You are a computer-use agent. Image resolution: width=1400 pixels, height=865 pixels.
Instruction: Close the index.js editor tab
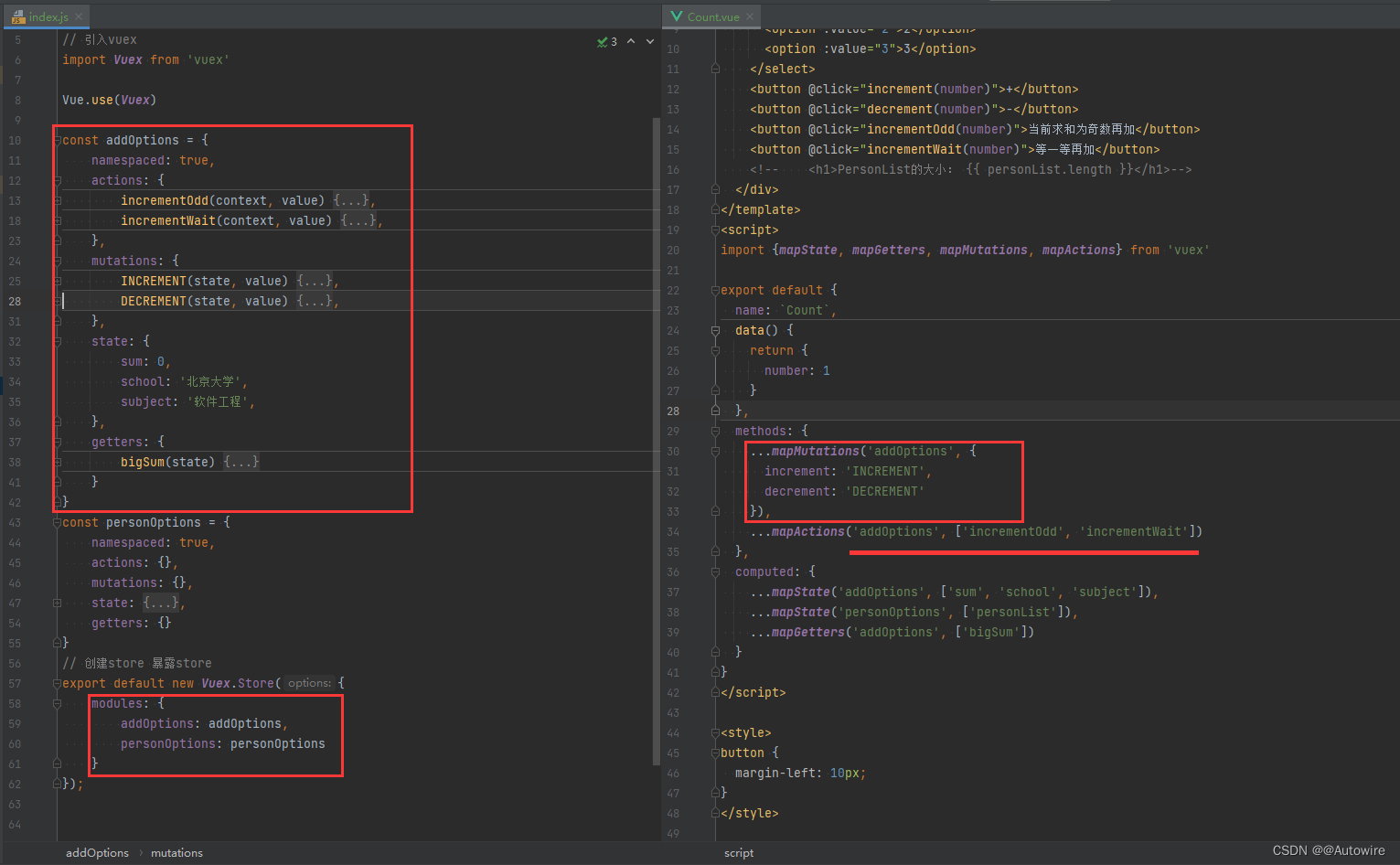(x=79, y=16)
